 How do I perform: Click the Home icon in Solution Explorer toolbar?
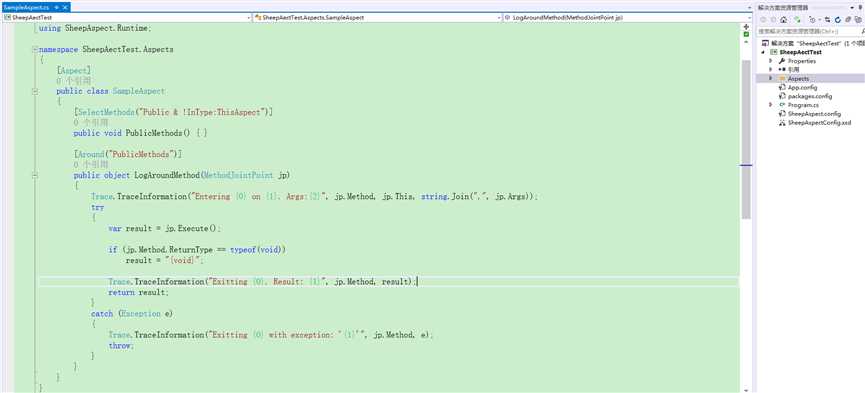pos(783,19)
